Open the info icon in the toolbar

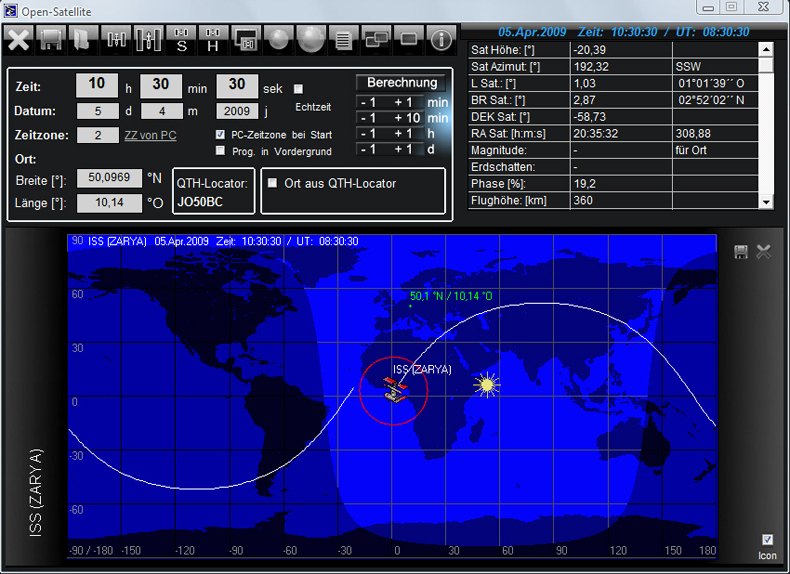click(x=441, y=40)
